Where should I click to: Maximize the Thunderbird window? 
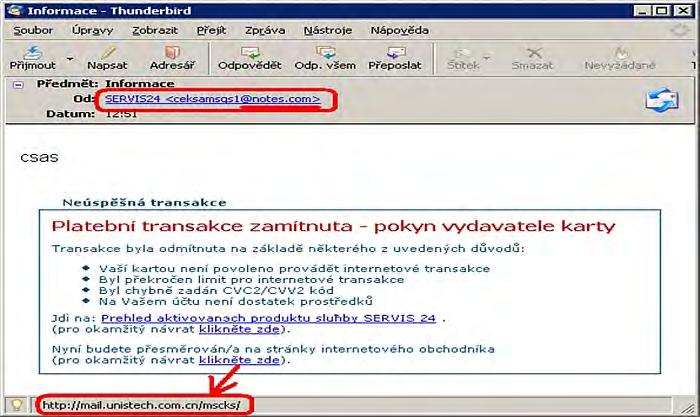pos(663,11)
